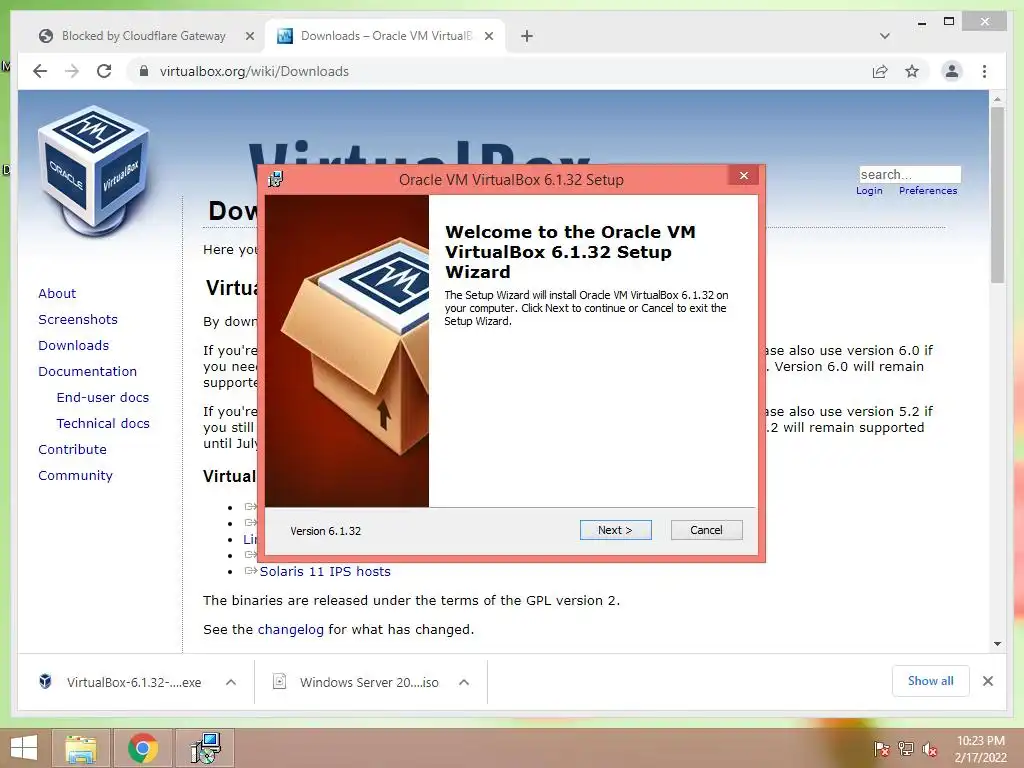This screenshot has height=768, width=1024.
Task: Click scrollbar up arrow on webpage
Action: [997, 99]
